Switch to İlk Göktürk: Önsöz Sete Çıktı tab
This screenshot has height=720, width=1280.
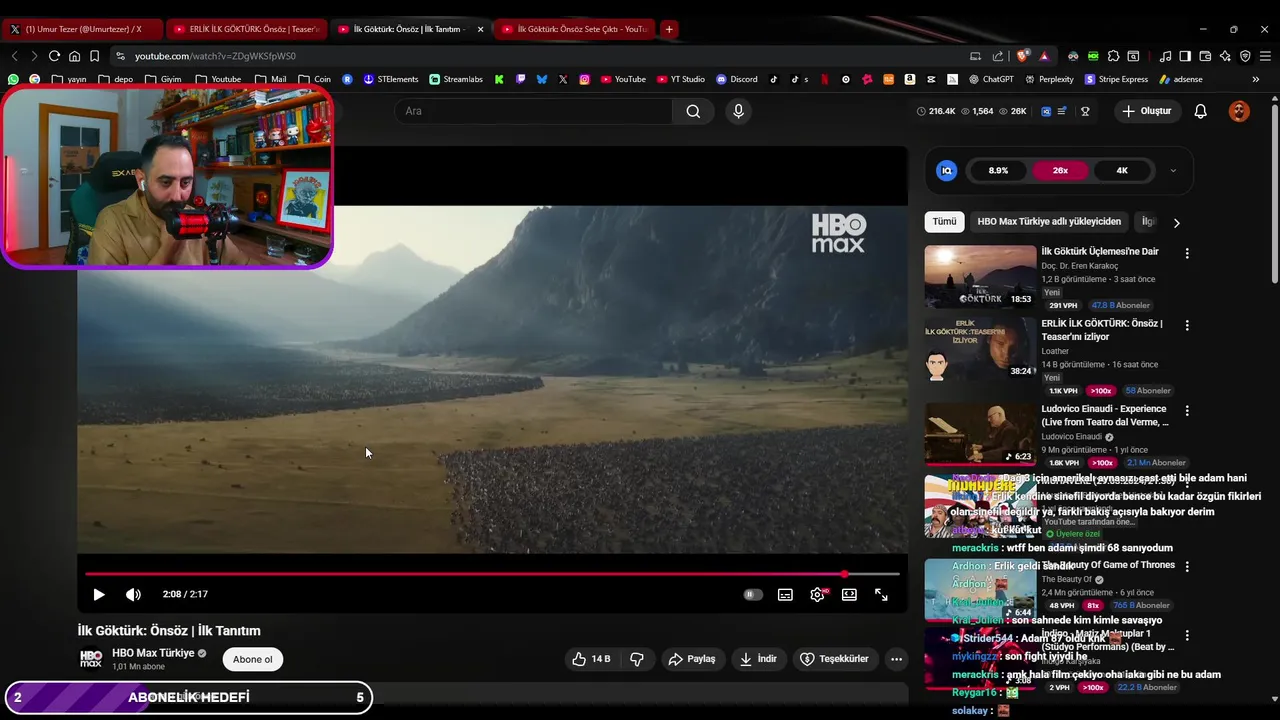pos(573,29)
